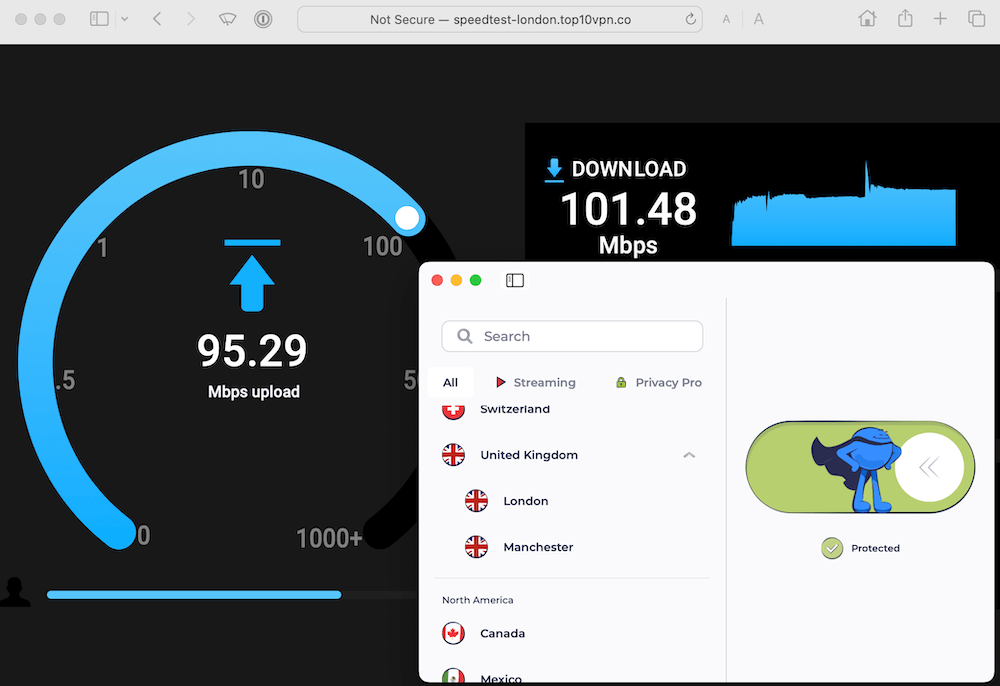Click the Manchester UK flag icon
This screenshot has height=686, width=1000.
[x=476, y=547]
